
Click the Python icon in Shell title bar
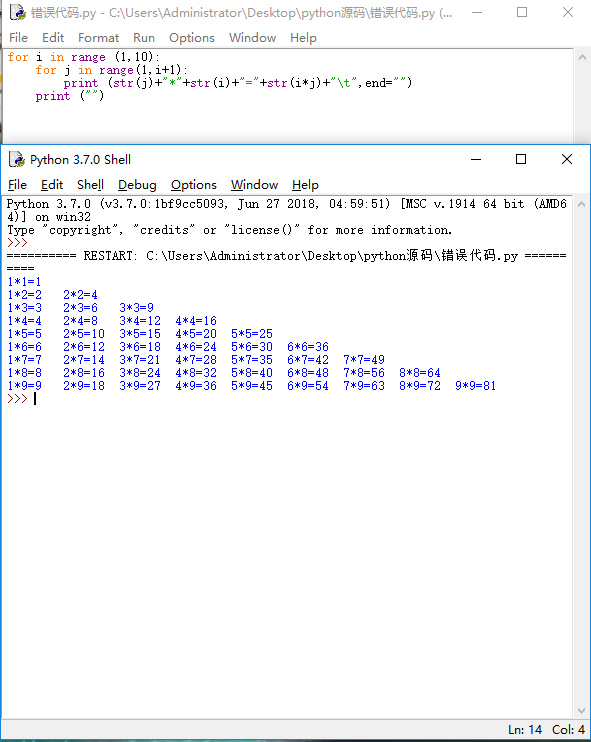pyautogui.click(x=17, y=159)
